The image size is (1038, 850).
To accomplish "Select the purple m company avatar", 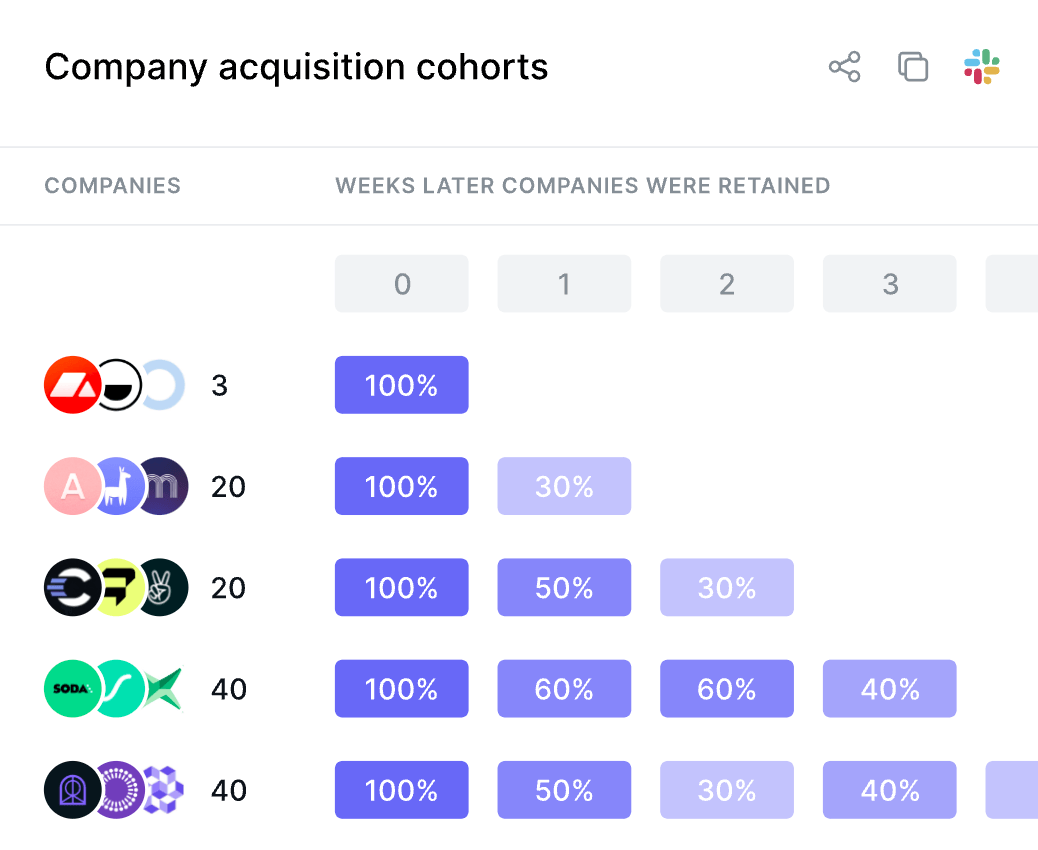I will tap(161, 486).
